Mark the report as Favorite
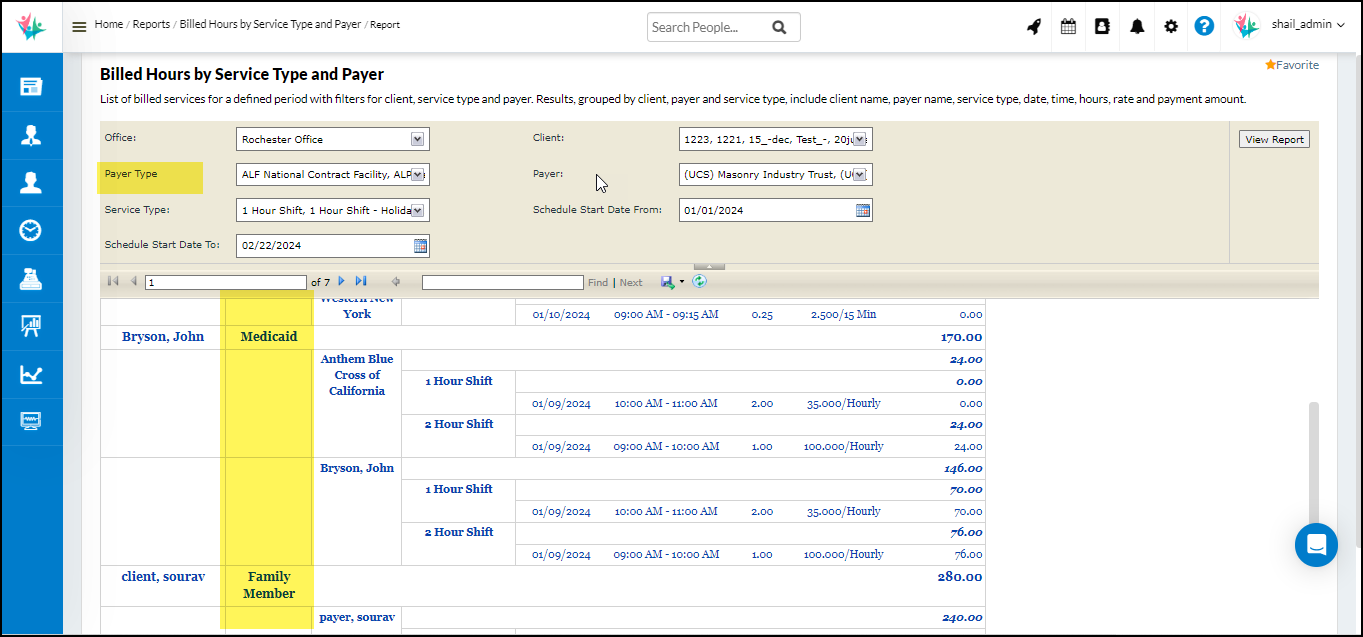 pyautogui.click(x=1291, y=65)
